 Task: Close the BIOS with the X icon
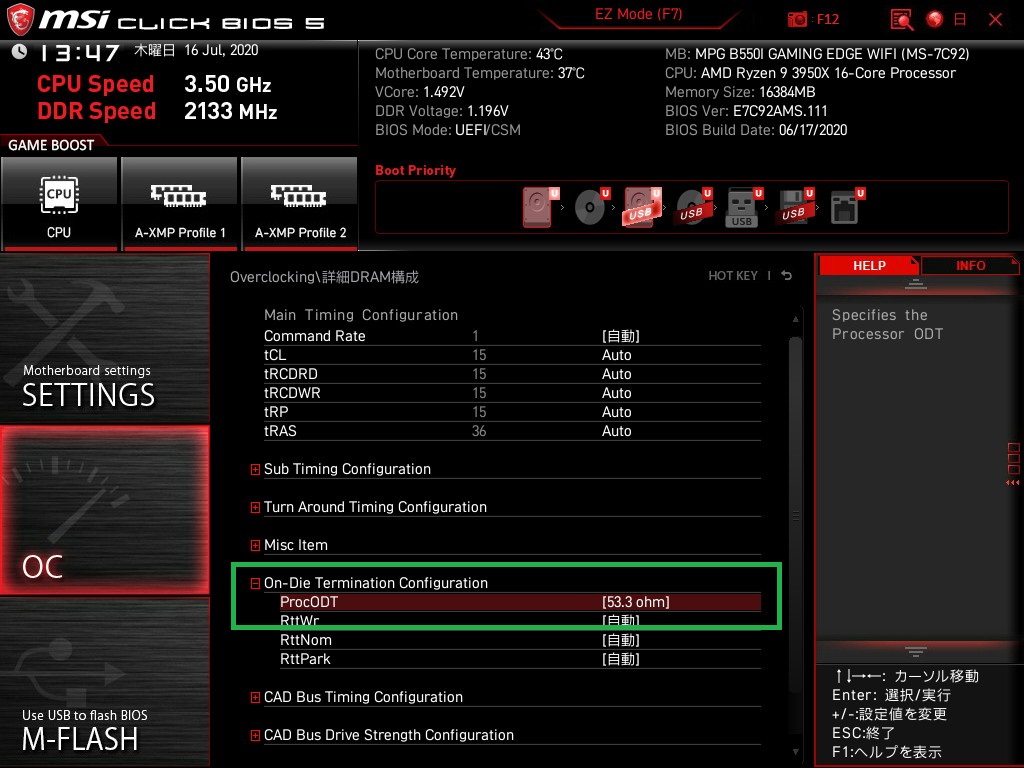(995, 20)
